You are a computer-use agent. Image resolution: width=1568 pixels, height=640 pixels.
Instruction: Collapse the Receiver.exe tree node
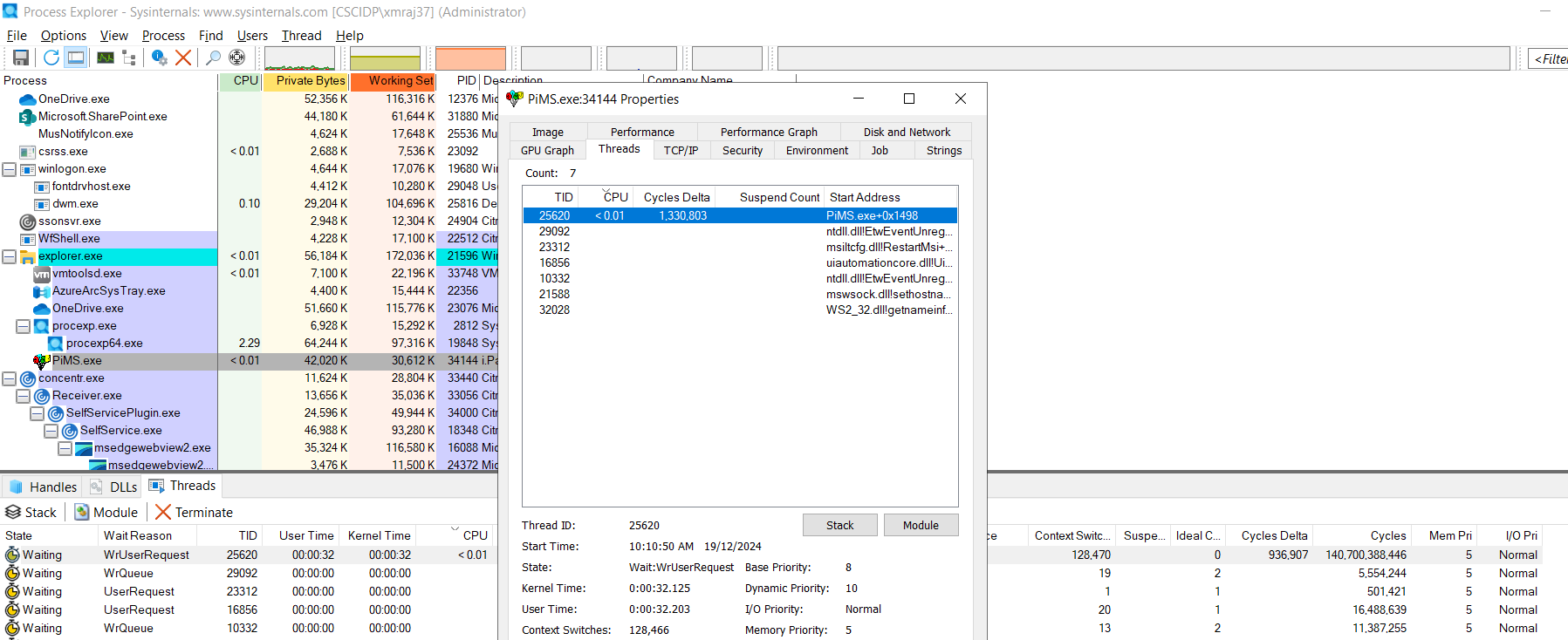tap(23, 396)
